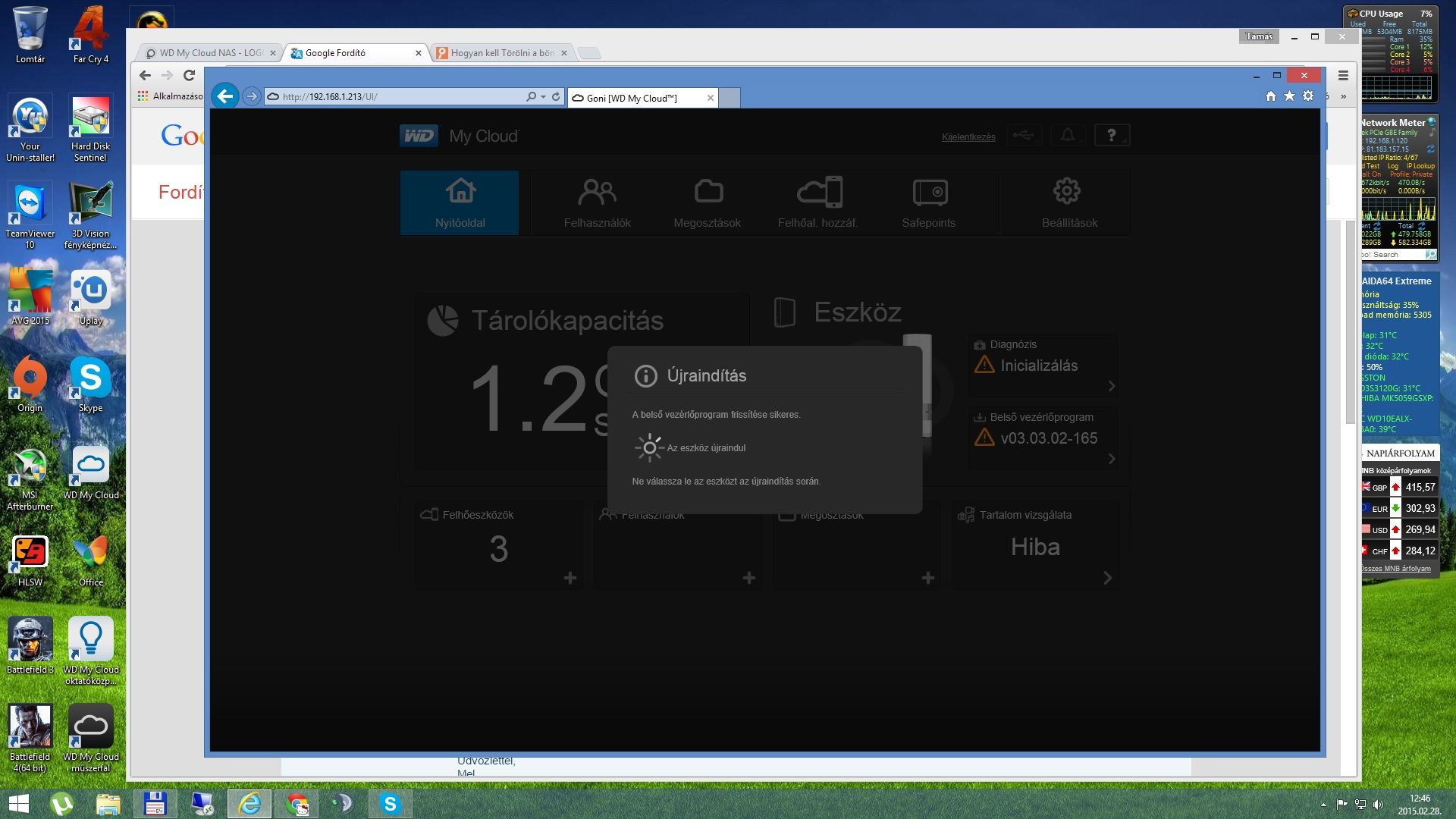Screen dimensions: 1456x819
Task: Open the Felhasználók users section
Action: tap(597, 202)
